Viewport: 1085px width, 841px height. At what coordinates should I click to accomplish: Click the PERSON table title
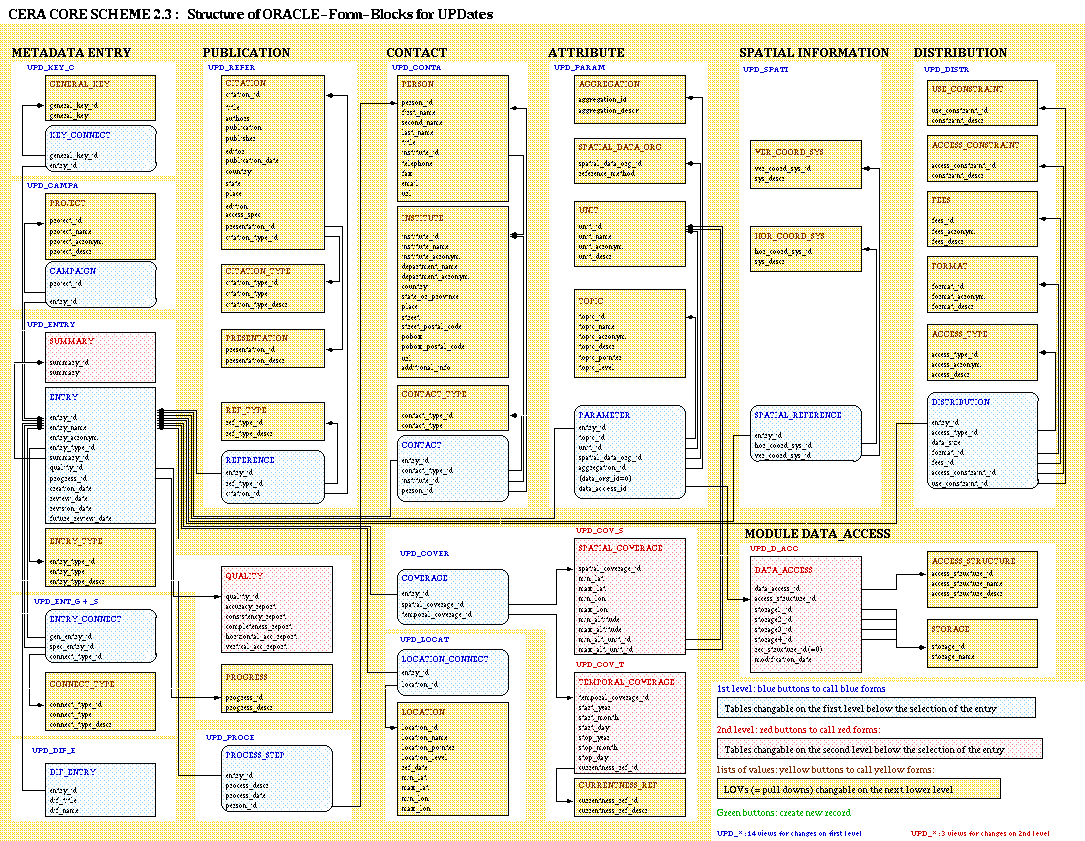pos(417,84)
